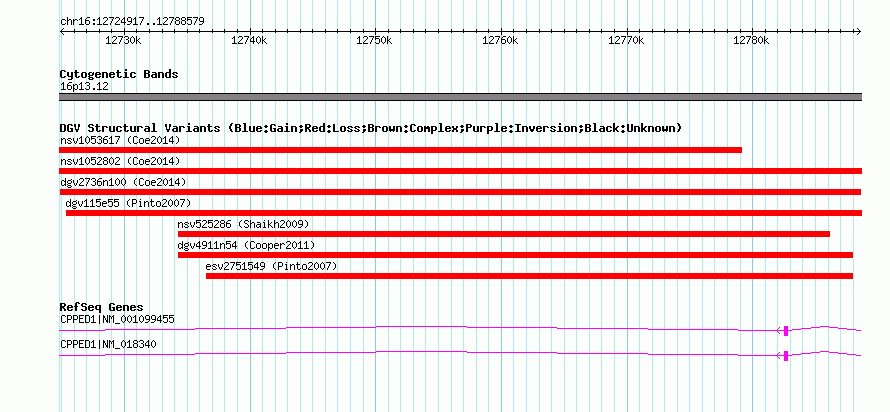The width and height of the screenshot is (890, 412).
Task: Open the dgv4911n54 (Cooper2011) label
Action: [246, 245]
